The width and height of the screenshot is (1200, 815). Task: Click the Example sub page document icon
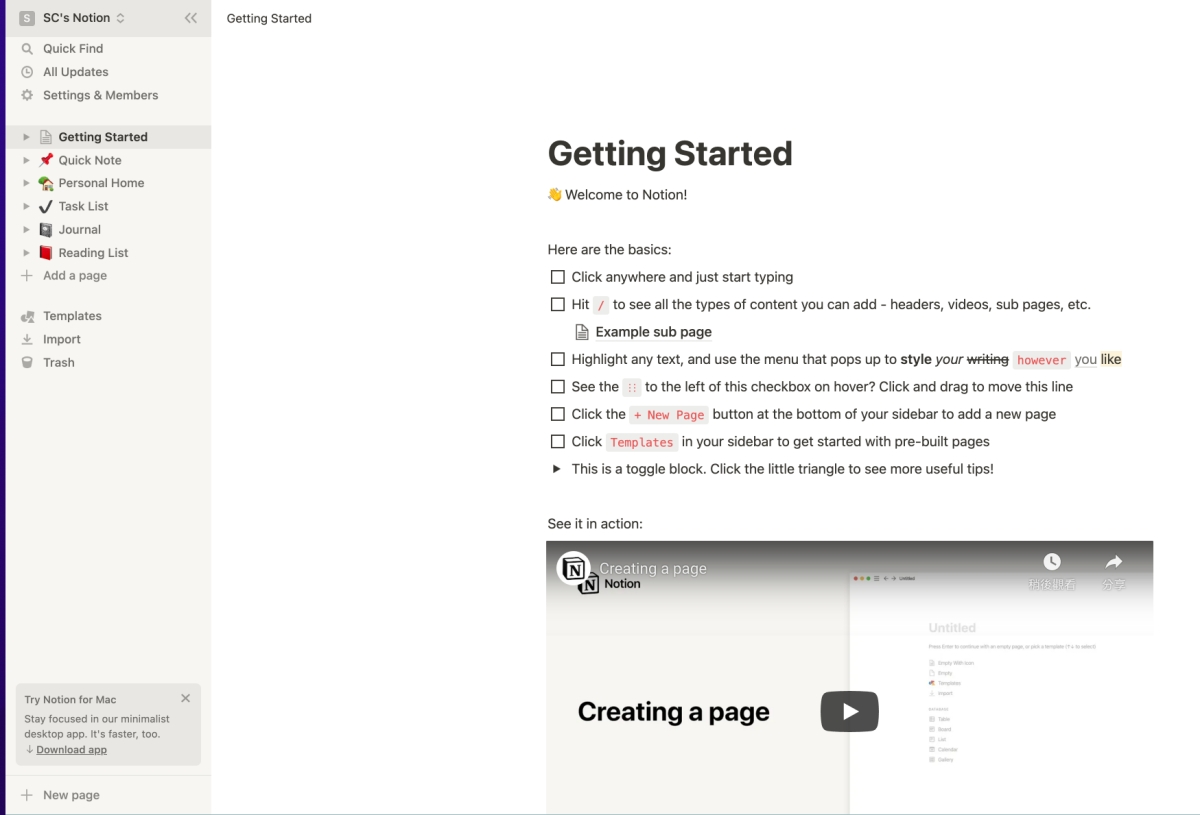point(582,332)
